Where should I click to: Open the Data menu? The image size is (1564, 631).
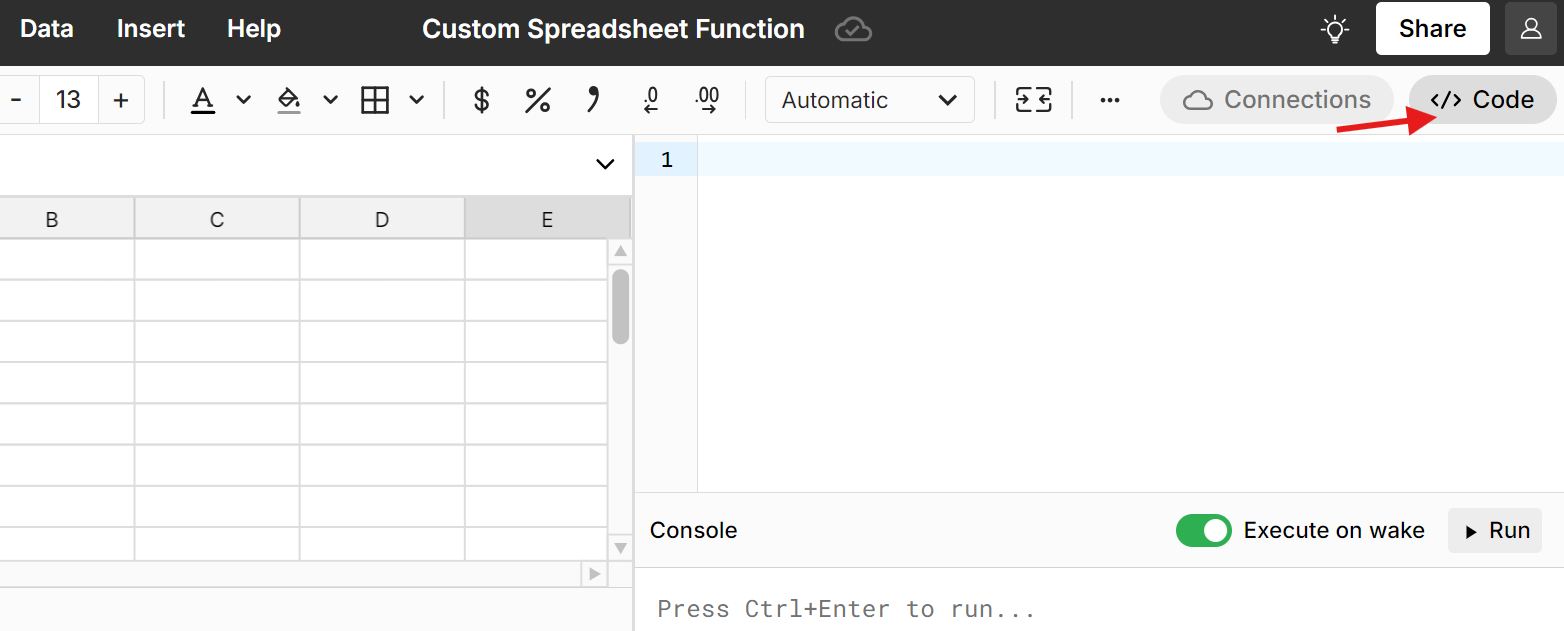[x=46, y=29]
